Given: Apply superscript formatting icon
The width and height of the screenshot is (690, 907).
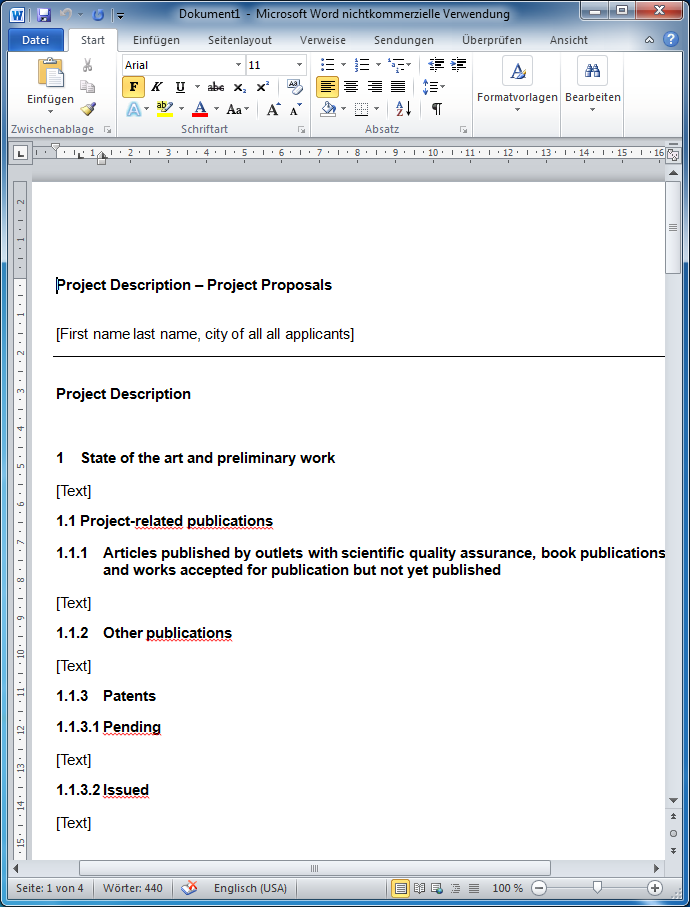Looking at the screenshot, I should pyautogui.click(x=263, y=87).
